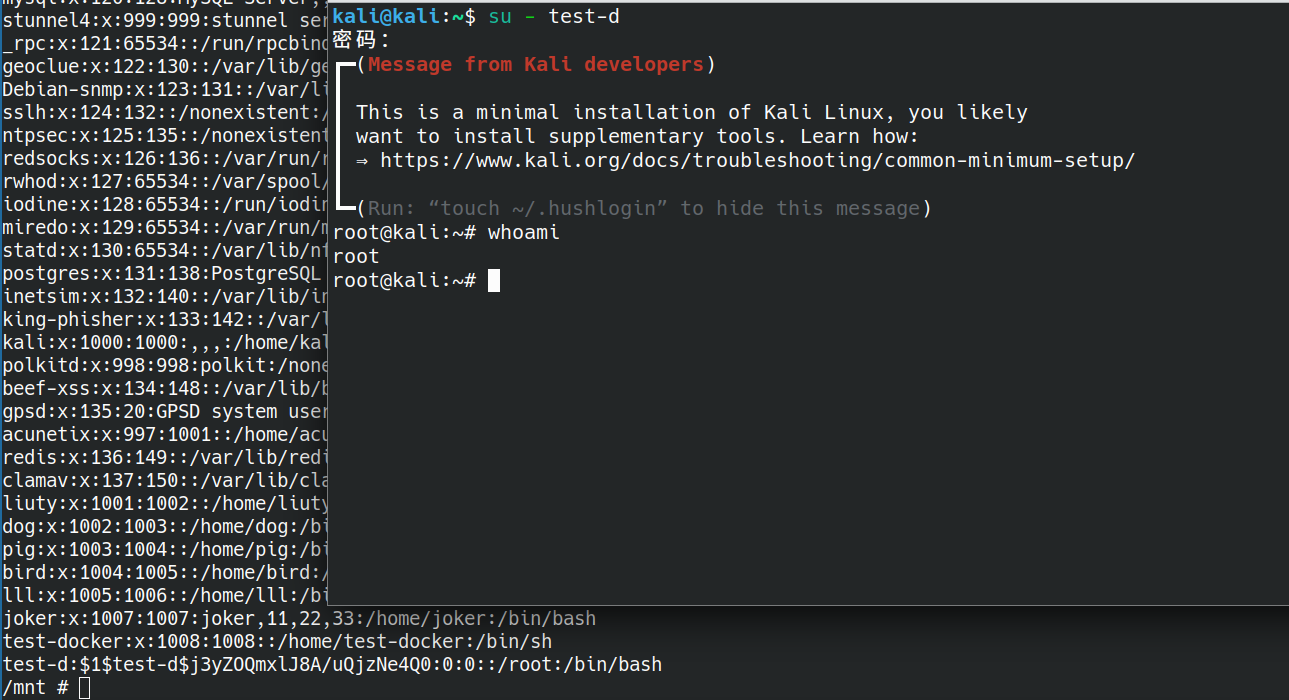The image size is (1289, 700).
Task: Select the test-docker user entry line
Action: pyautogui.click(x=277, y=641)
